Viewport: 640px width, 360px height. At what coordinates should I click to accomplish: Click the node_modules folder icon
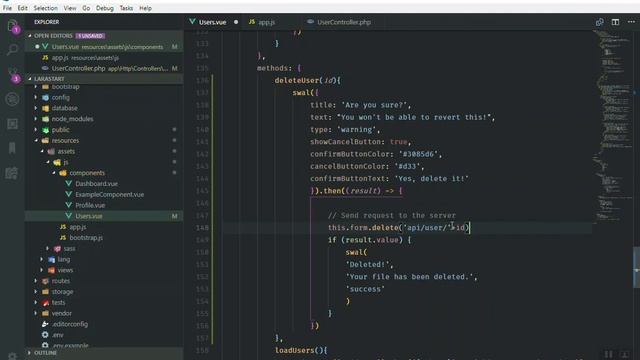click(x=46, y=119)
